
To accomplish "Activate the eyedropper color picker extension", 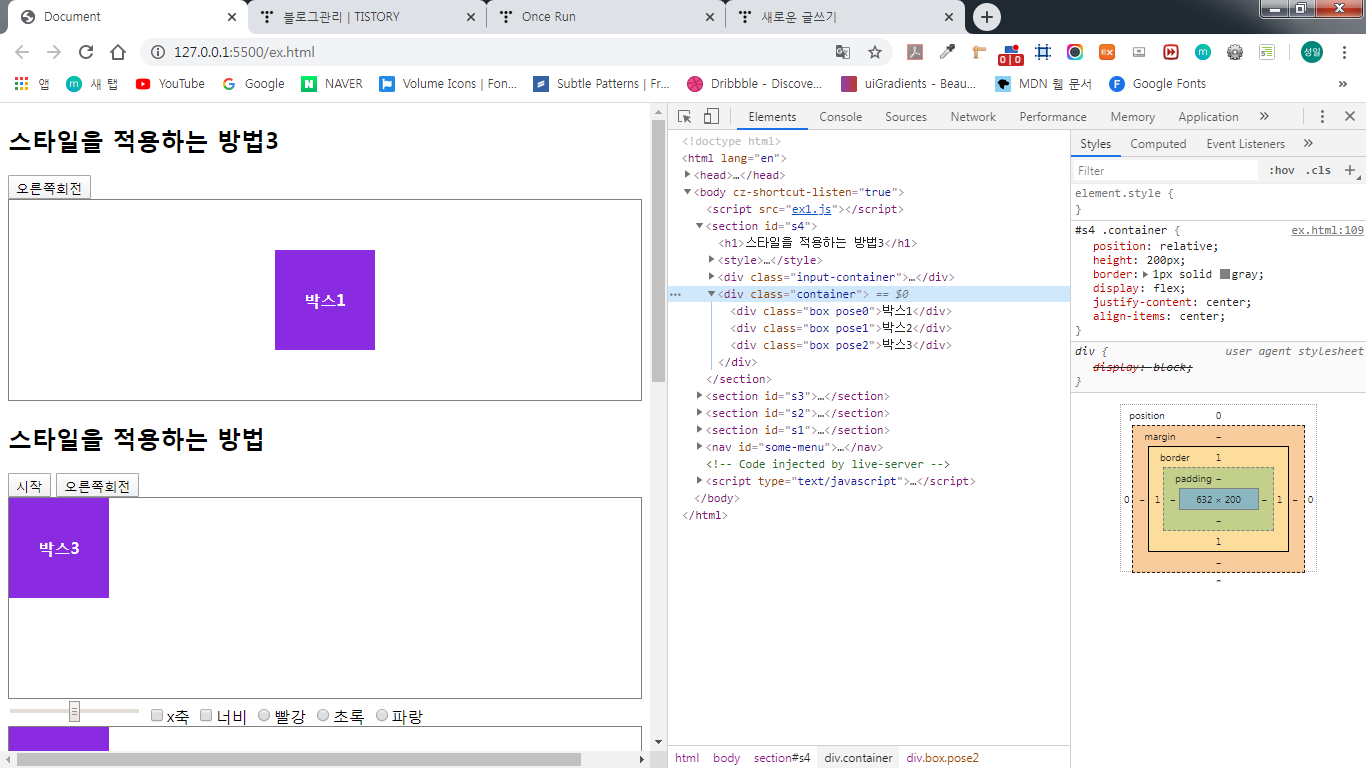I will coord(946,52).
